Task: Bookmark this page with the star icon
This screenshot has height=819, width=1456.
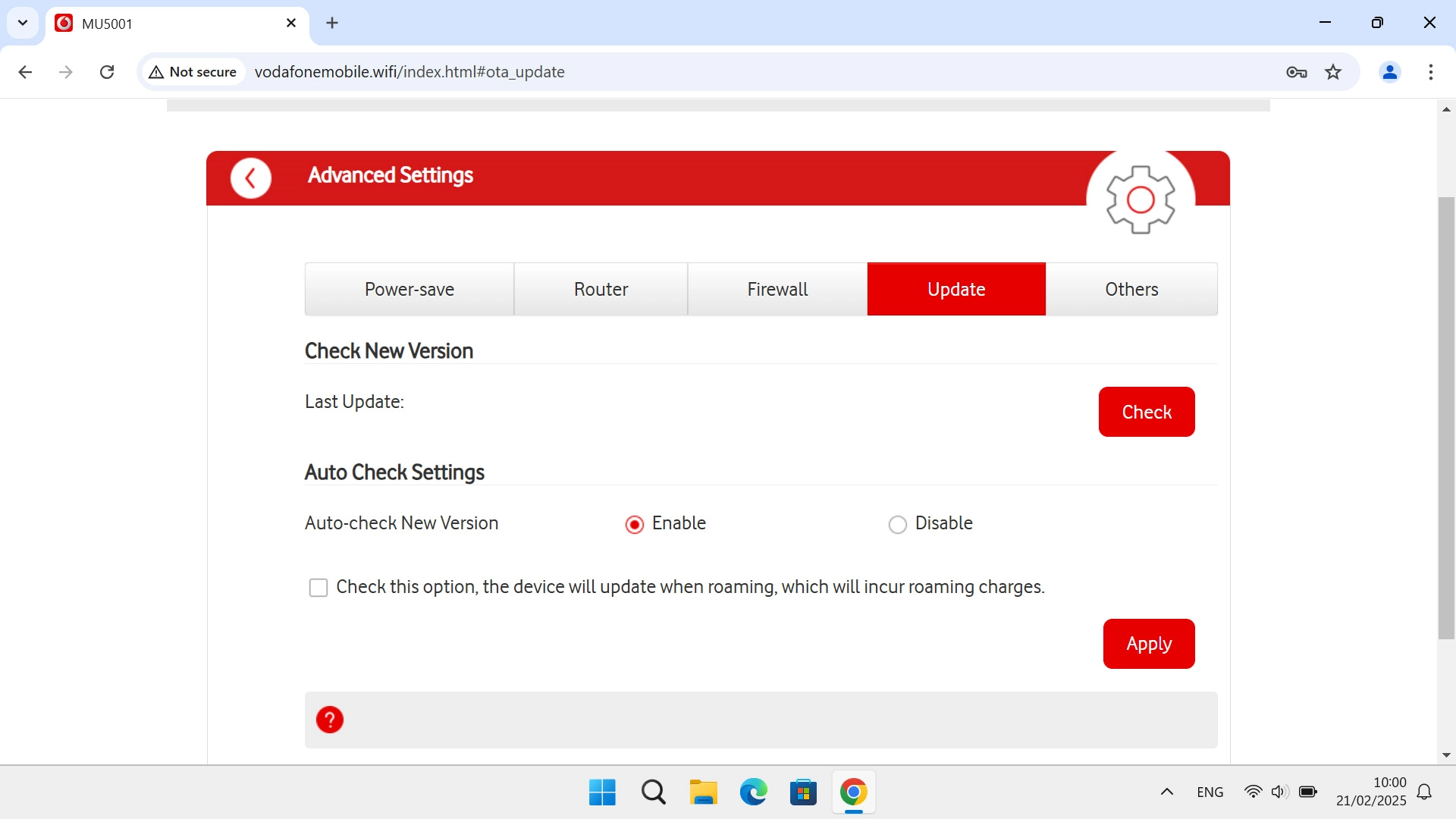Action: coord(1333,71)
